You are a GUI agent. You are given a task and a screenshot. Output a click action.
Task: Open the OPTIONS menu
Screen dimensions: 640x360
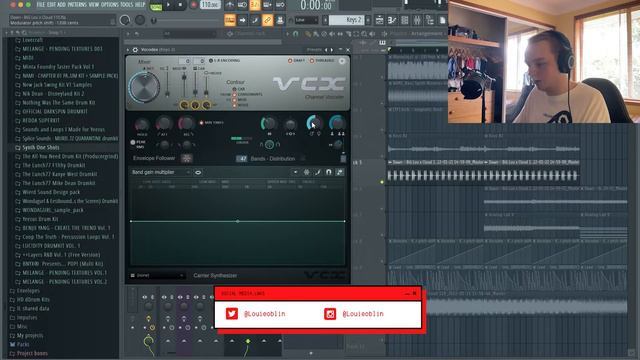coord(109,4)
